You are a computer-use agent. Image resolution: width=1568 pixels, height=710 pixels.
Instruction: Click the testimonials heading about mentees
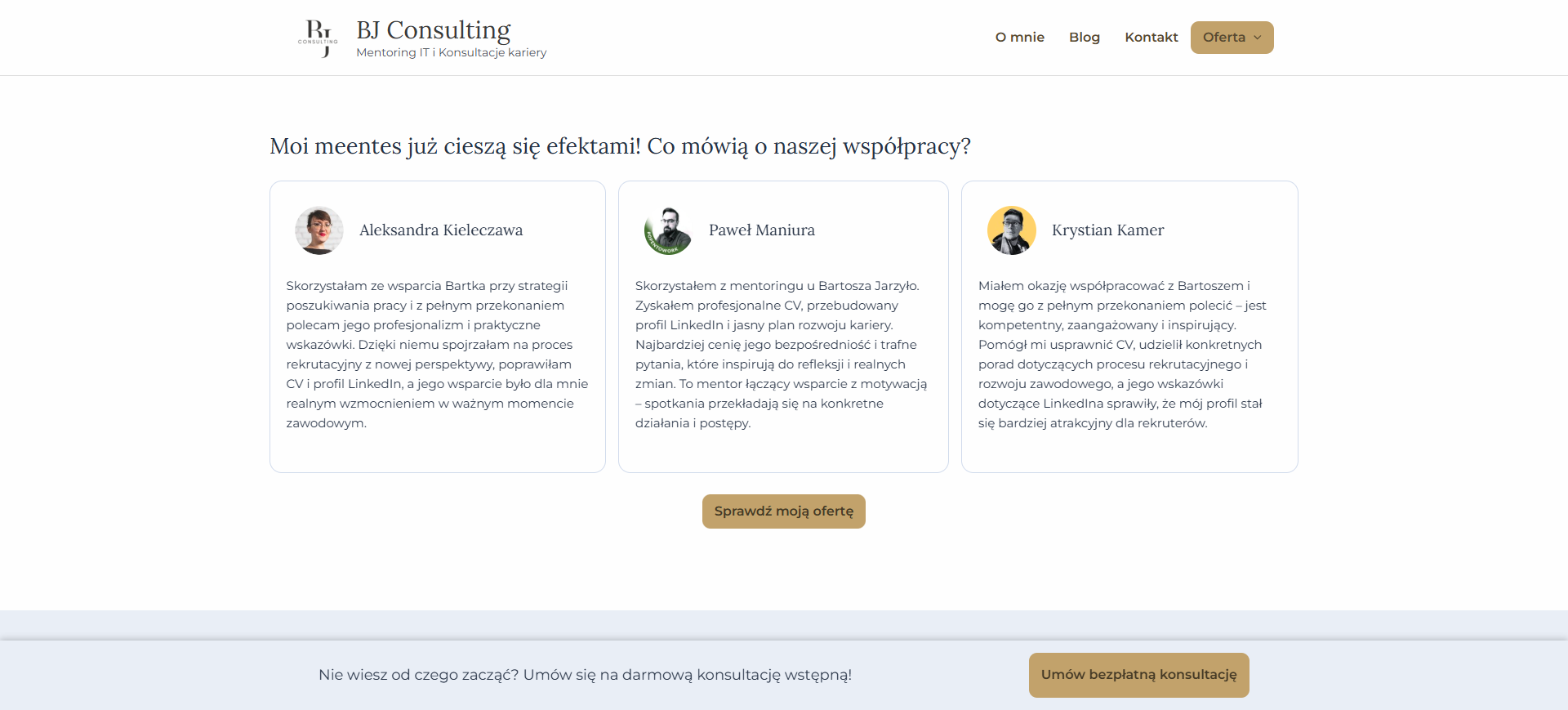(x=620, y=146)
